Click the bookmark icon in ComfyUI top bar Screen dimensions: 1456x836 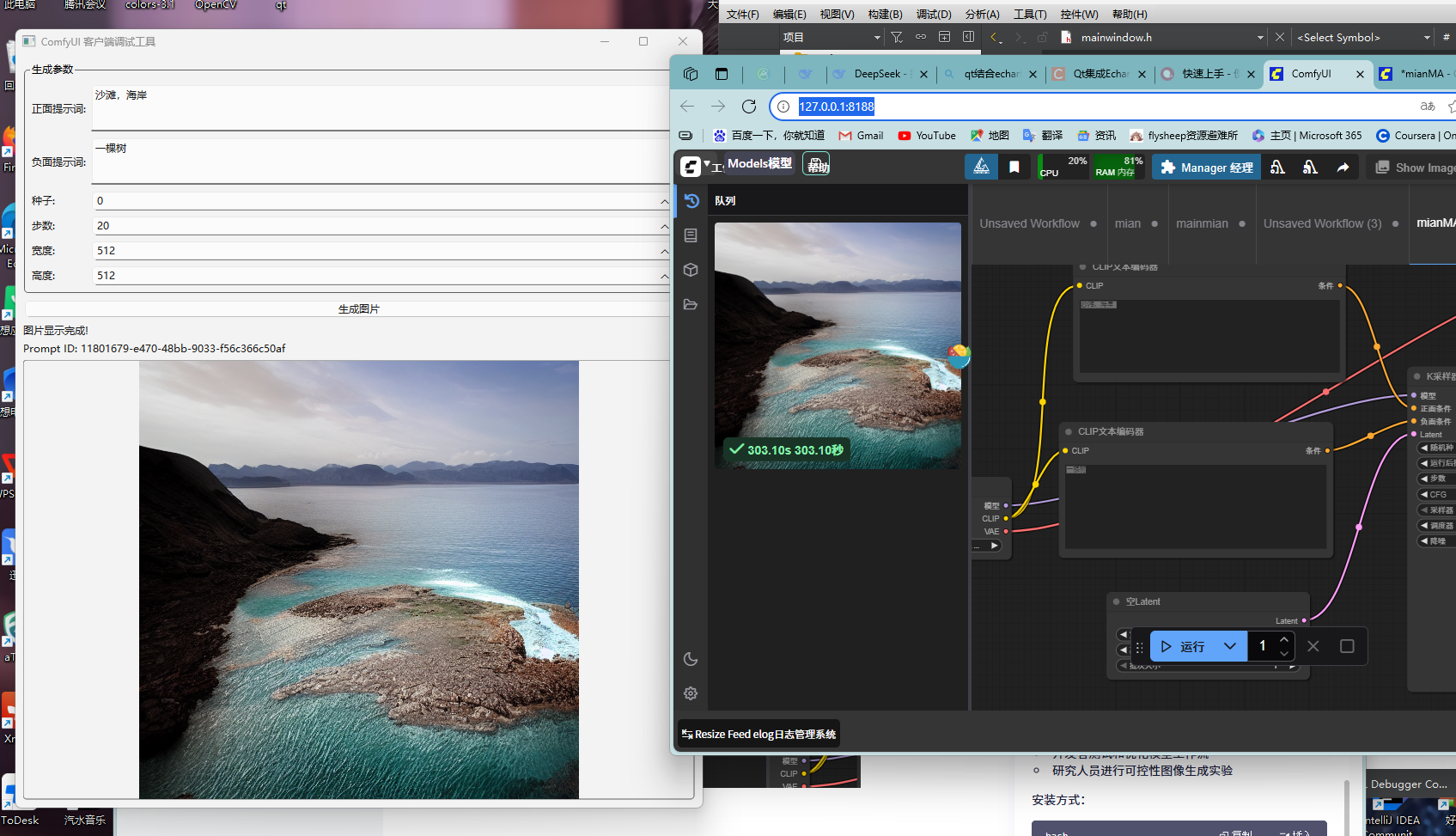[1014, 167]
